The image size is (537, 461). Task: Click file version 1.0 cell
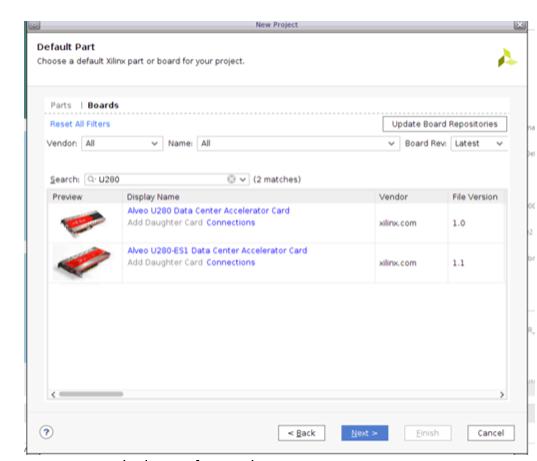pos(459,223)
